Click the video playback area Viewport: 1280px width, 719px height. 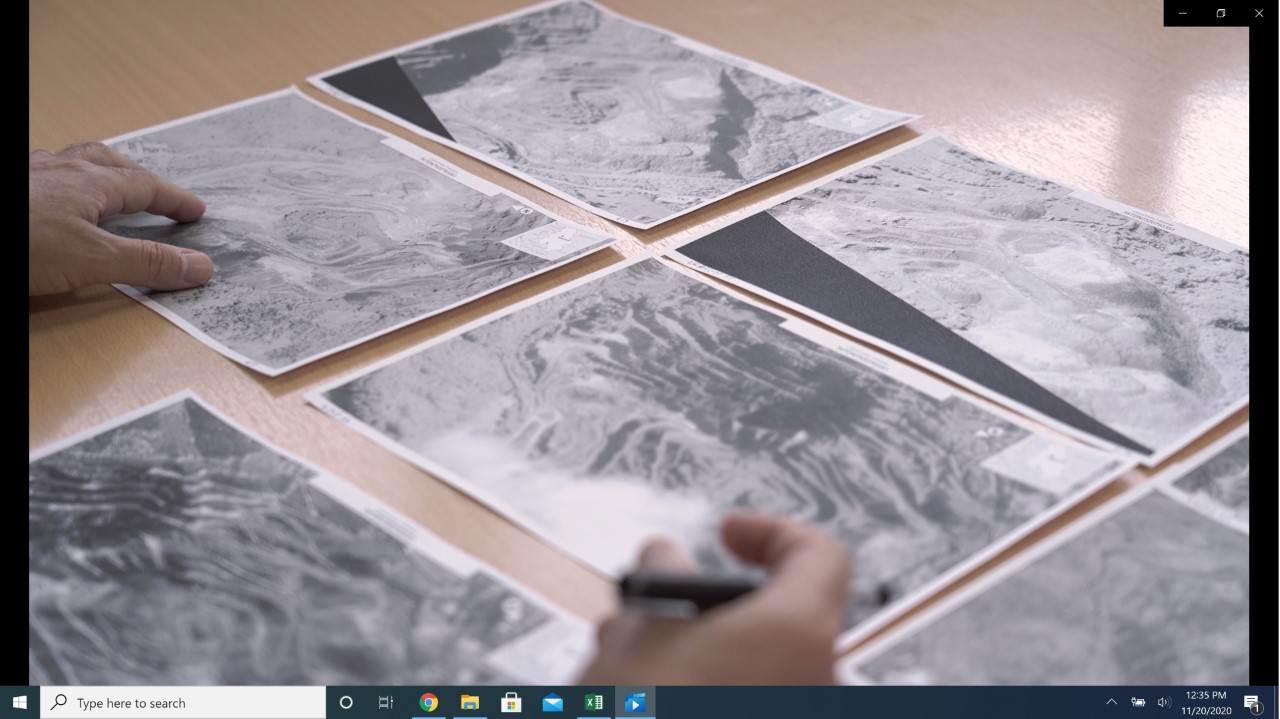[x=639, y=343]
